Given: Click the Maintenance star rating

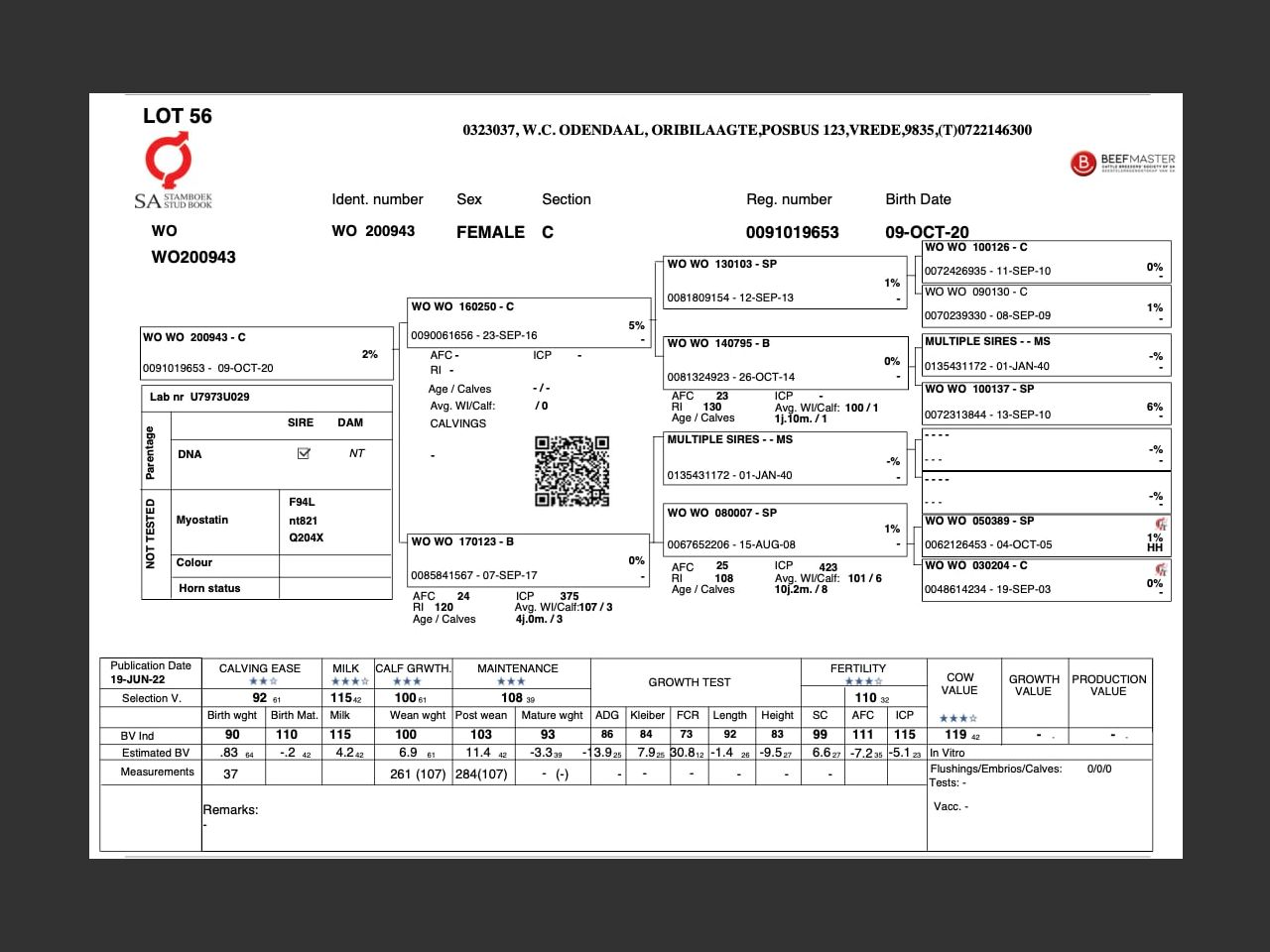Looking at the screenshot, I should 511,681.
